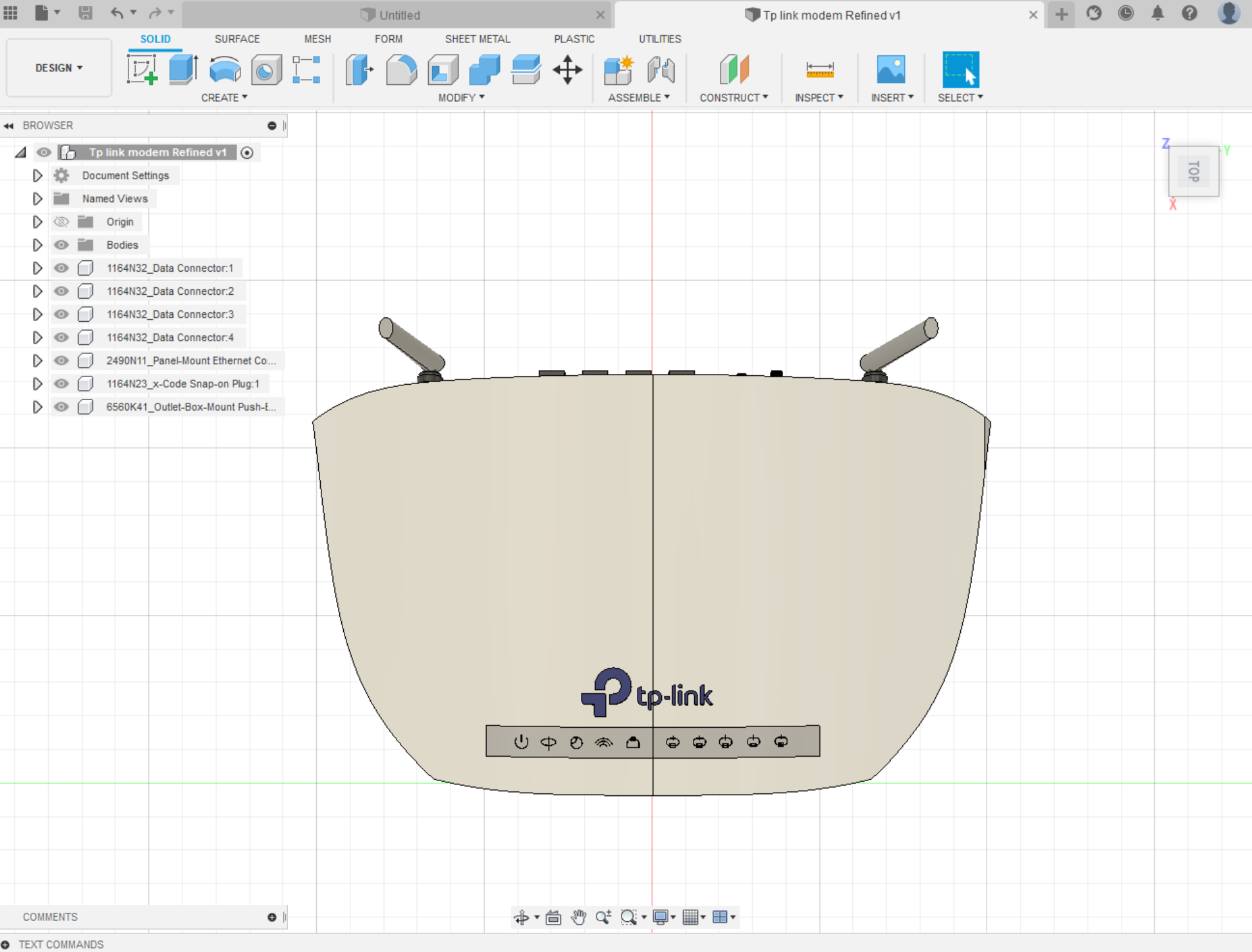Toggle visibility of Bodies folder

coord(61,245)
